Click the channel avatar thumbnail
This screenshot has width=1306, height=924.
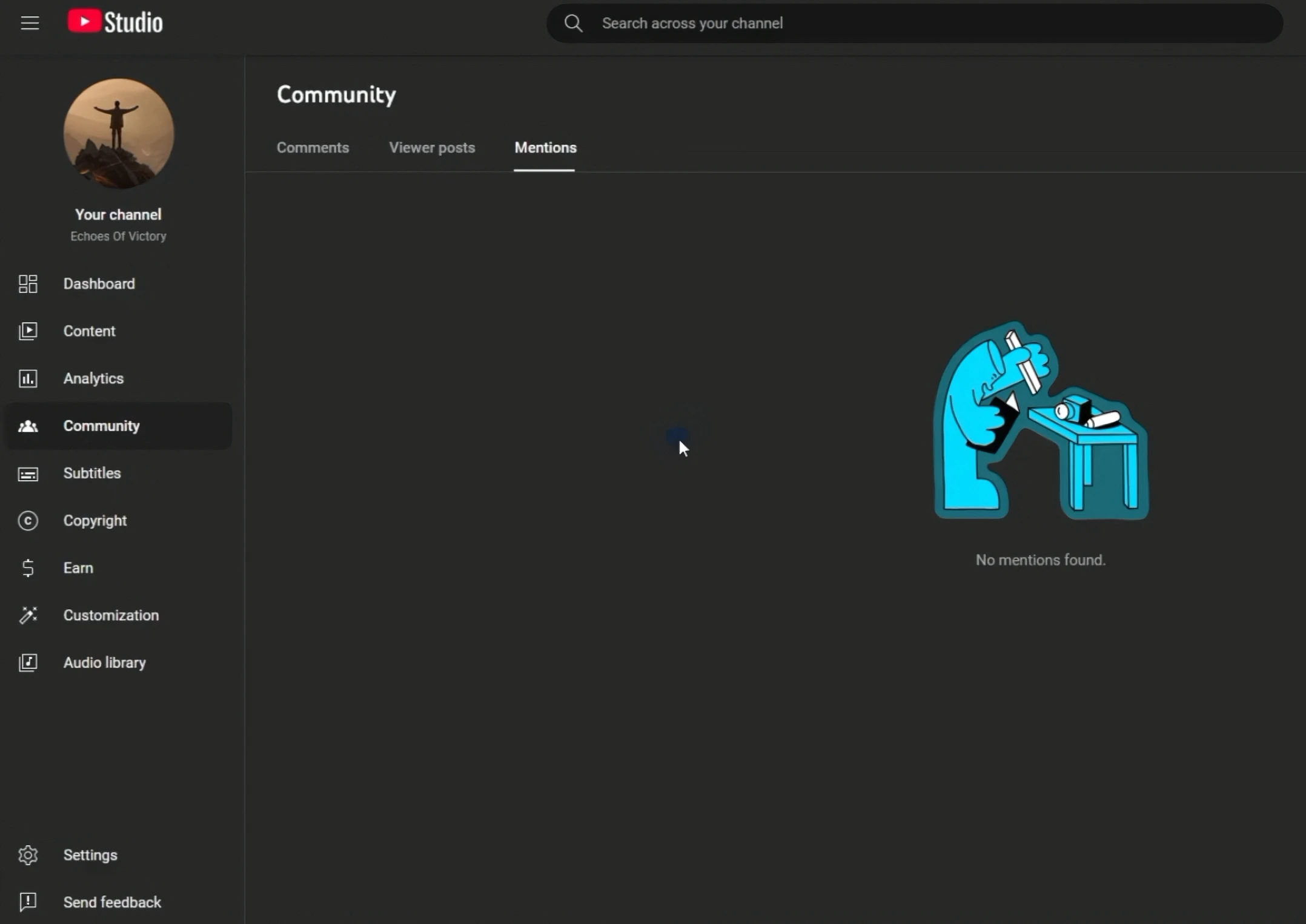coord(119,133)
